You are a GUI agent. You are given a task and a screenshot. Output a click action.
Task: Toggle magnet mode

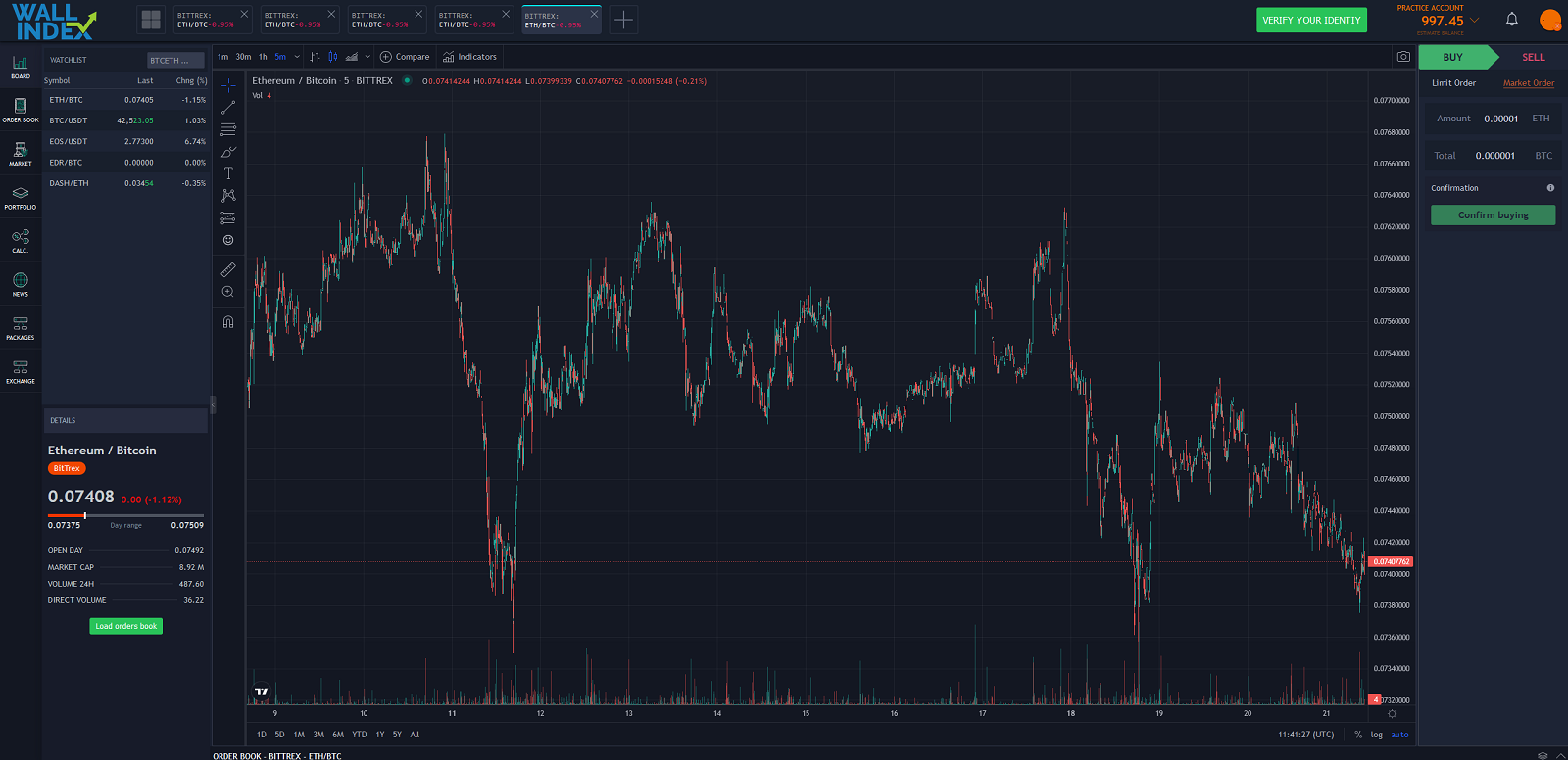[x=228, y=321]
